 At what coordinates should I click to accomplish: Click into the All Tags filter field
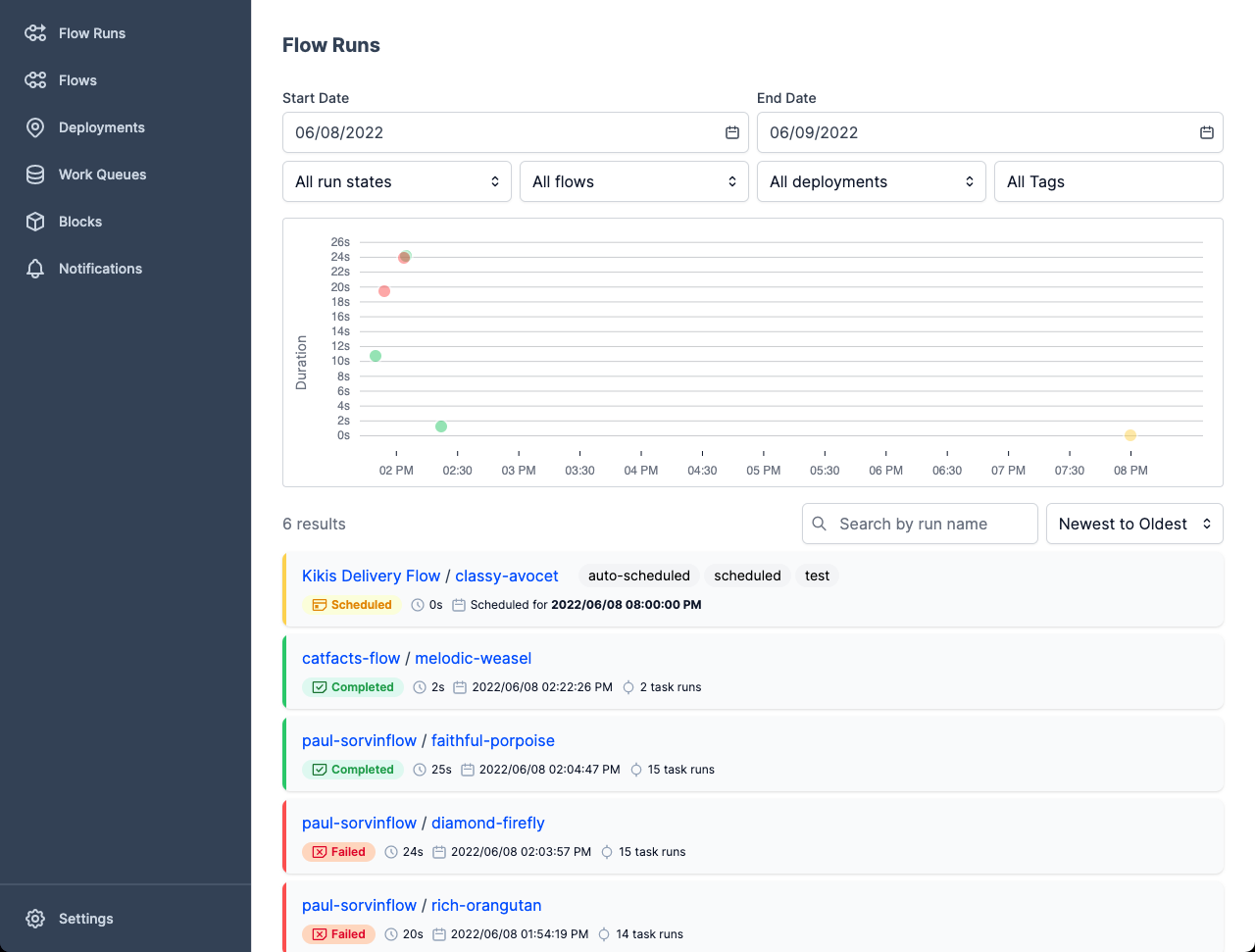[1108, 181]
